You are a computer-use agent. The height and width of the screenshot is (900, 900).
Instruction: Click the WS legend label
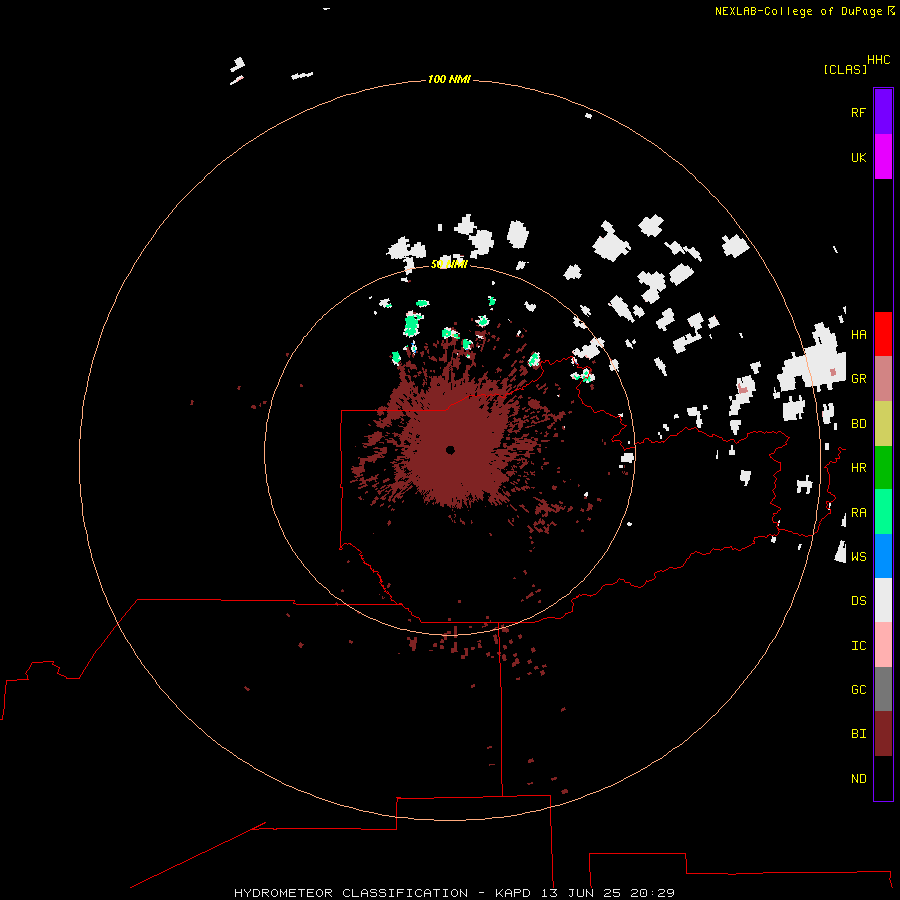pos(859,556)
